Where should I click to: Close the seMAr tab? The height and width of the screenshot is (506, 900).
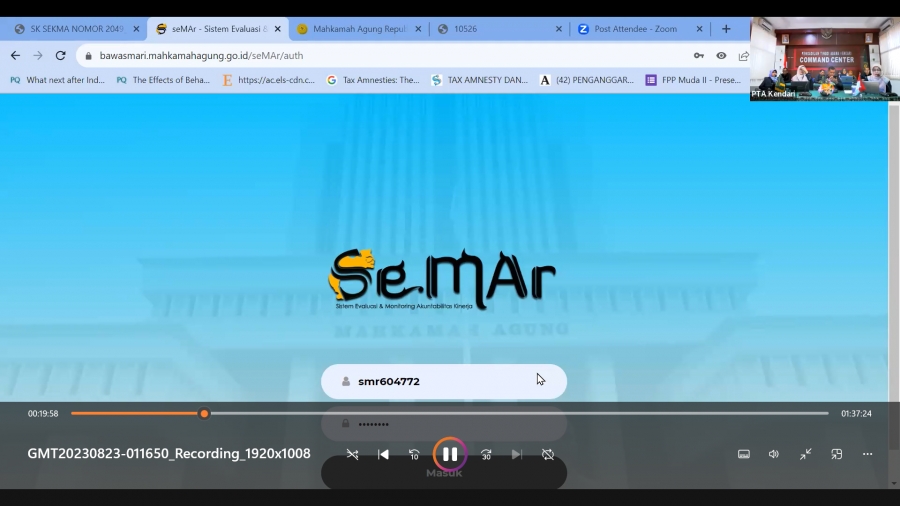click(x=277, y=29)
